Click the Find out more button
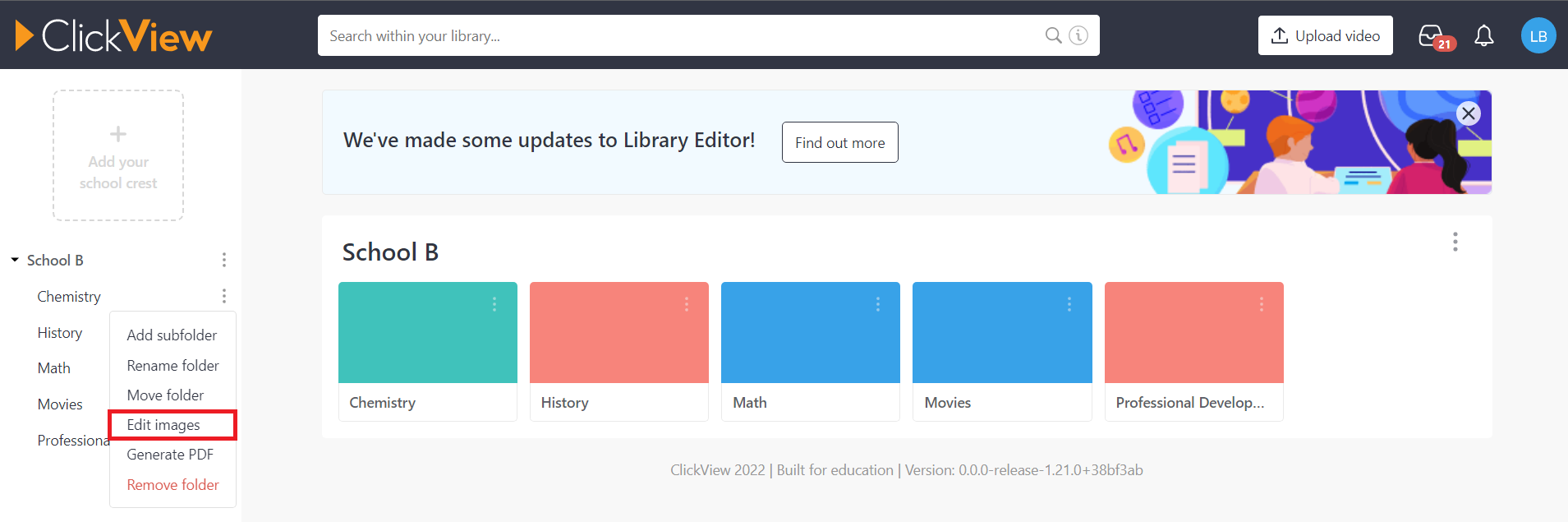 click(x=839, y=142)
